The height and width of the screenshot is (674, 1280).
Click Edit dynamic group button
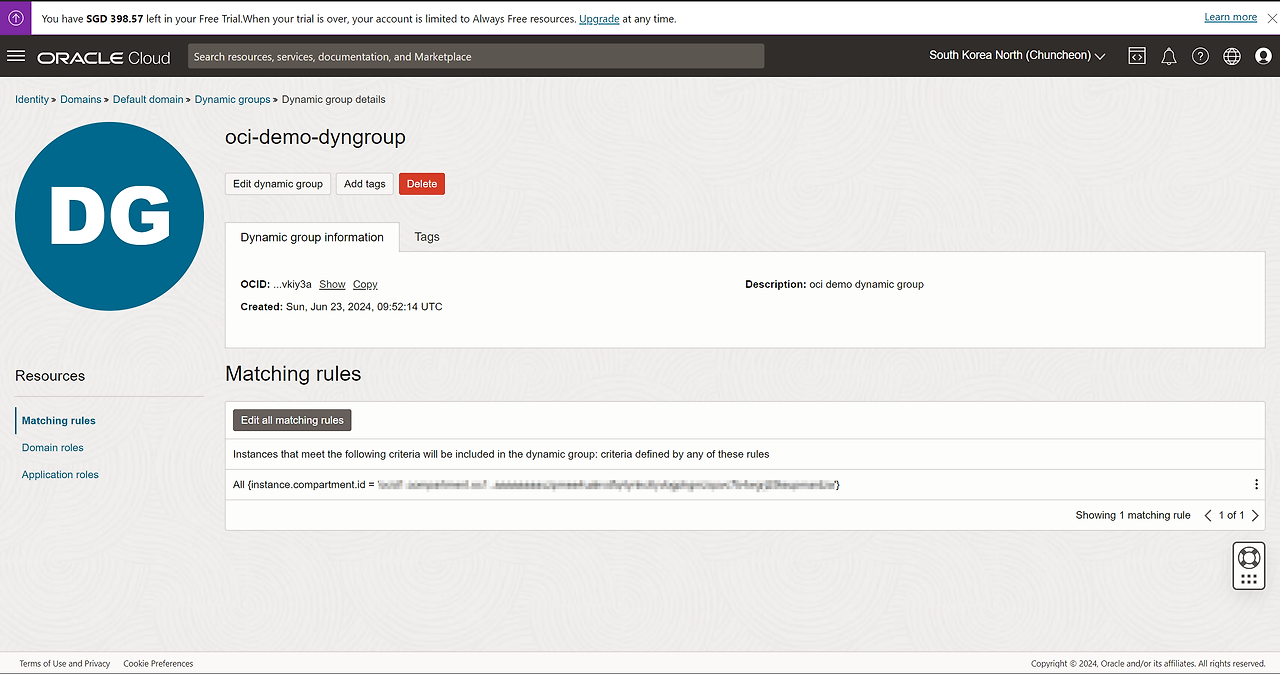coord(278,184)
